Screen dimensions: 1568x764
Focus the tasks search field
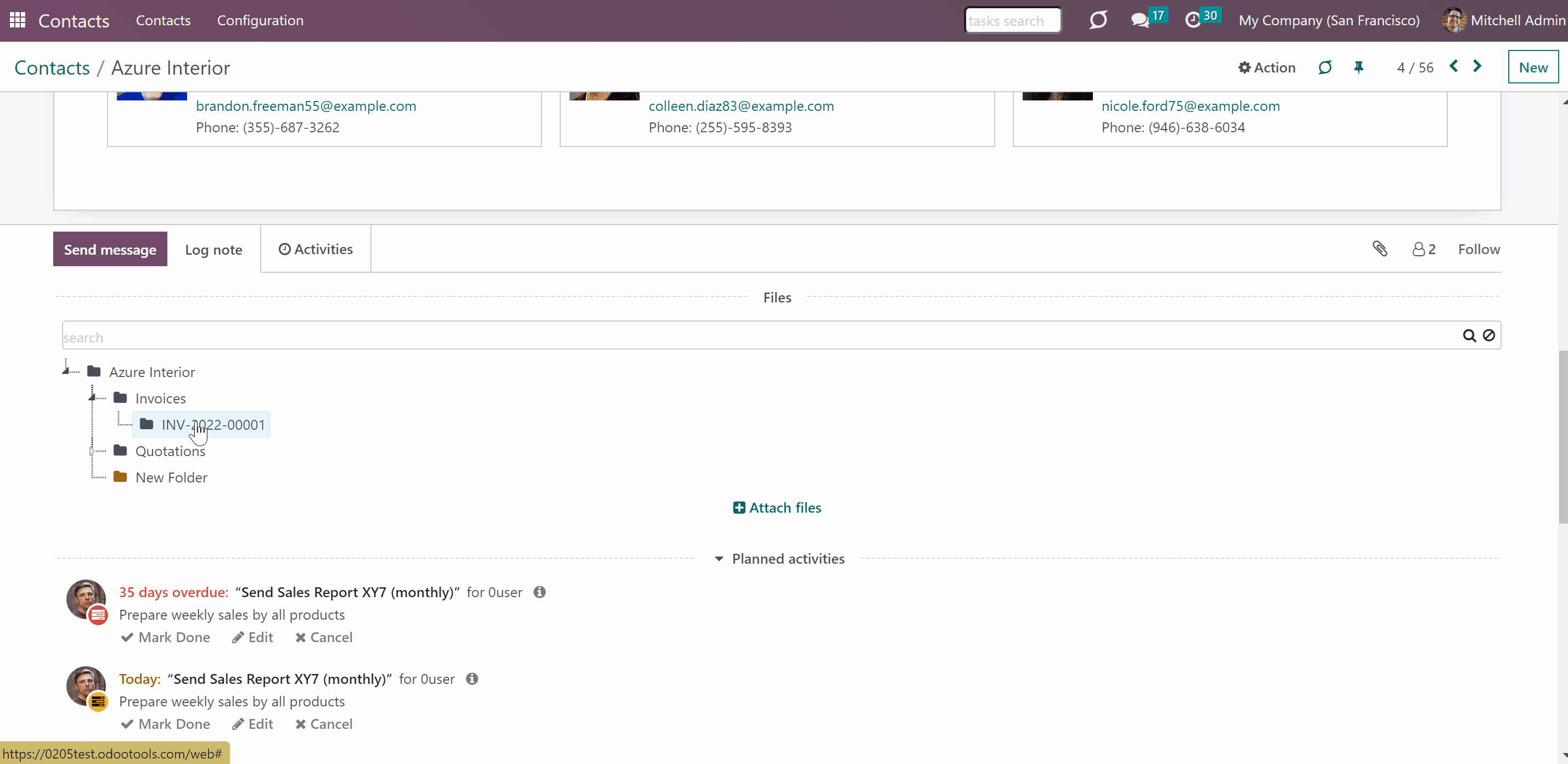(1013, 21)
